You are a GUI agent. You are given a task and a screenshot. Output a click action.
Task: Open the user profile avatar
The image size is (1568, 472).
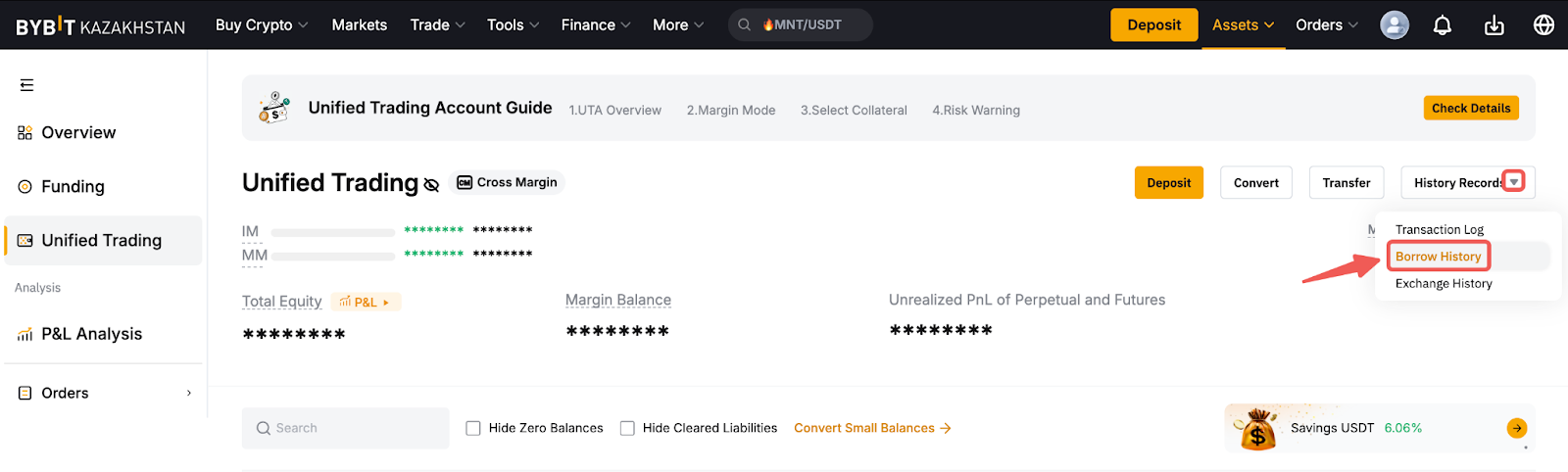point(1394,25)
